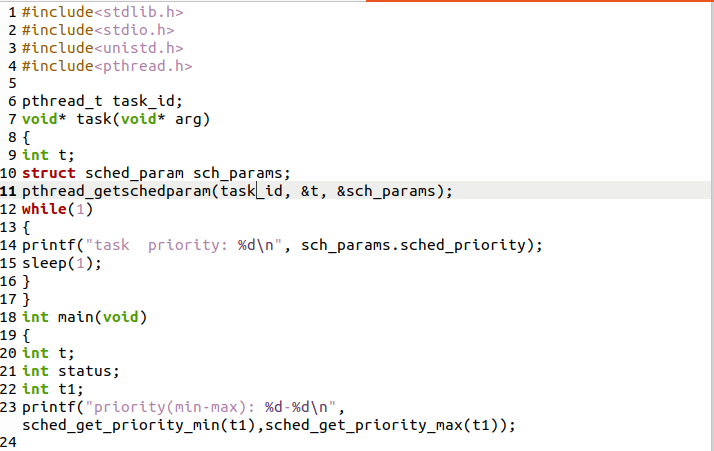This screenshot has width=714, height=451.
Task: Click 'sched_get_priority_min(t1)' call
Action: [x=138, y=425]
